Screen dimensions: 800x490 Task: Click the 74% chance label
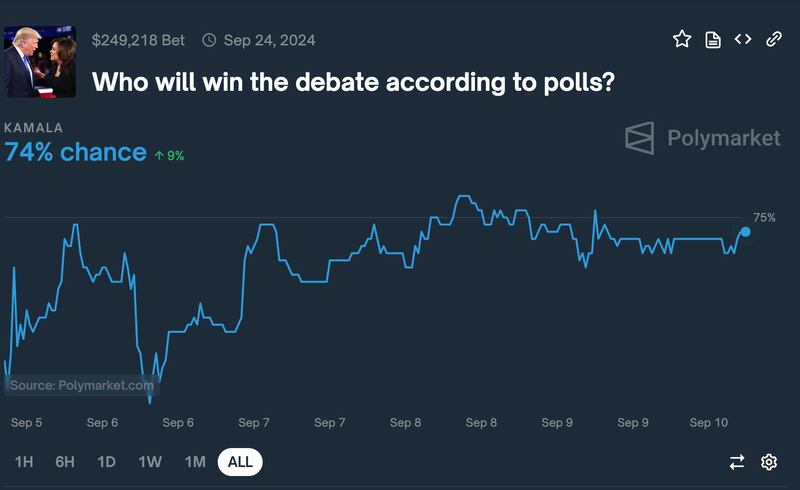click(x=75, y=152)
